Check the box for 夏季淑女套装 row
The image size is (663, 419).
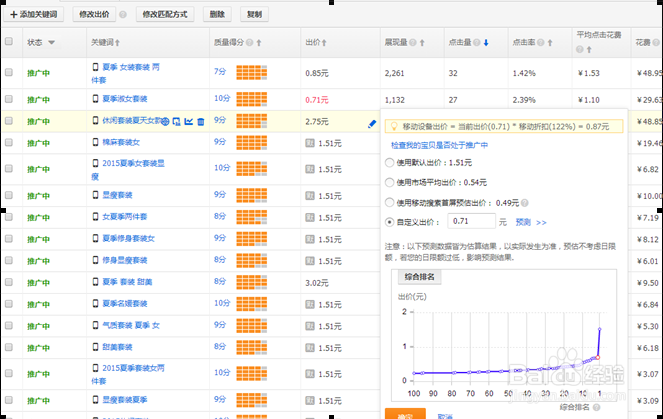tap(8, 99)
